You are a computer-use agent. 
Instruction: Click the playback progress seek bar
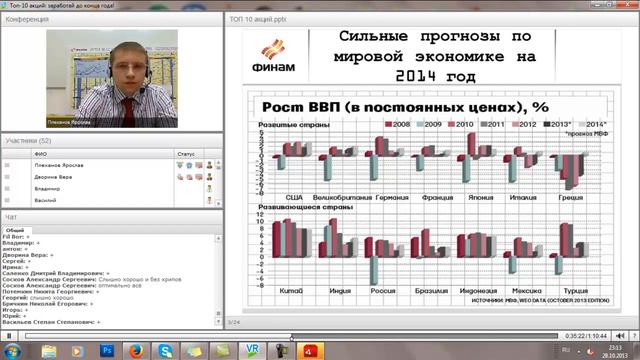click(291, 336)
